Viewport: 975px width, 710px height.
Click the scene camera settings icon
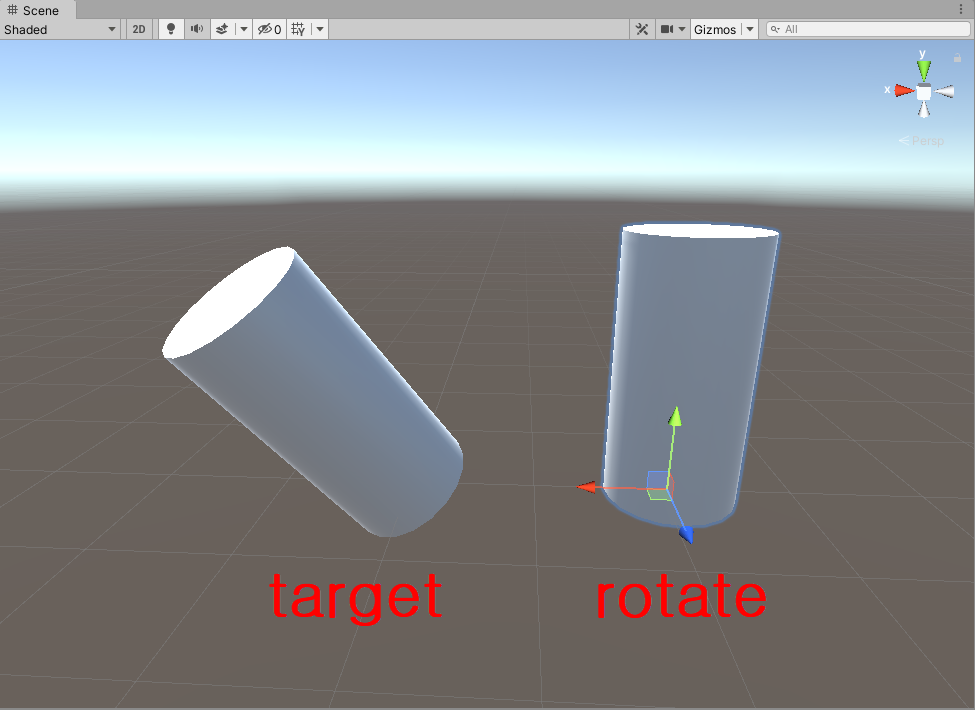[667, 29]
